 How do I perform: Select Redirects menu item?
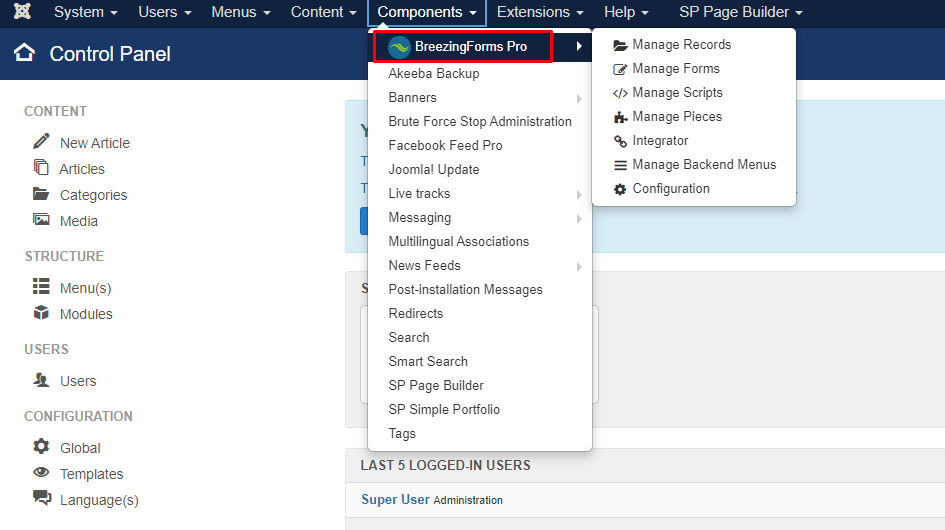click(x=416, y=314)
